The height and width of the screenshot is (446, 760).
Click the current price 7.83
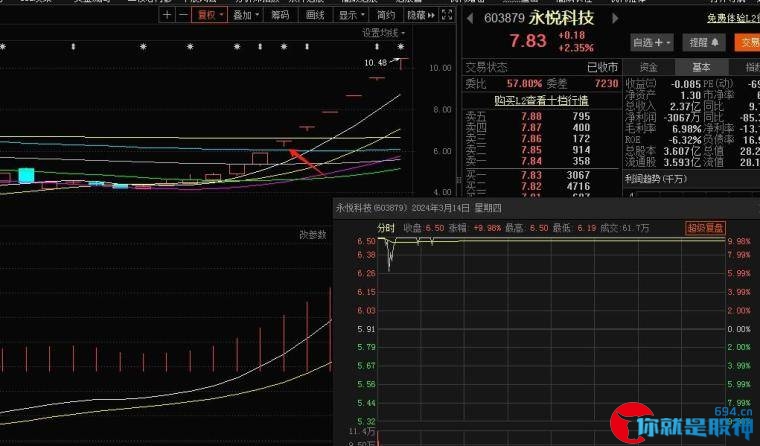(528, 41)
